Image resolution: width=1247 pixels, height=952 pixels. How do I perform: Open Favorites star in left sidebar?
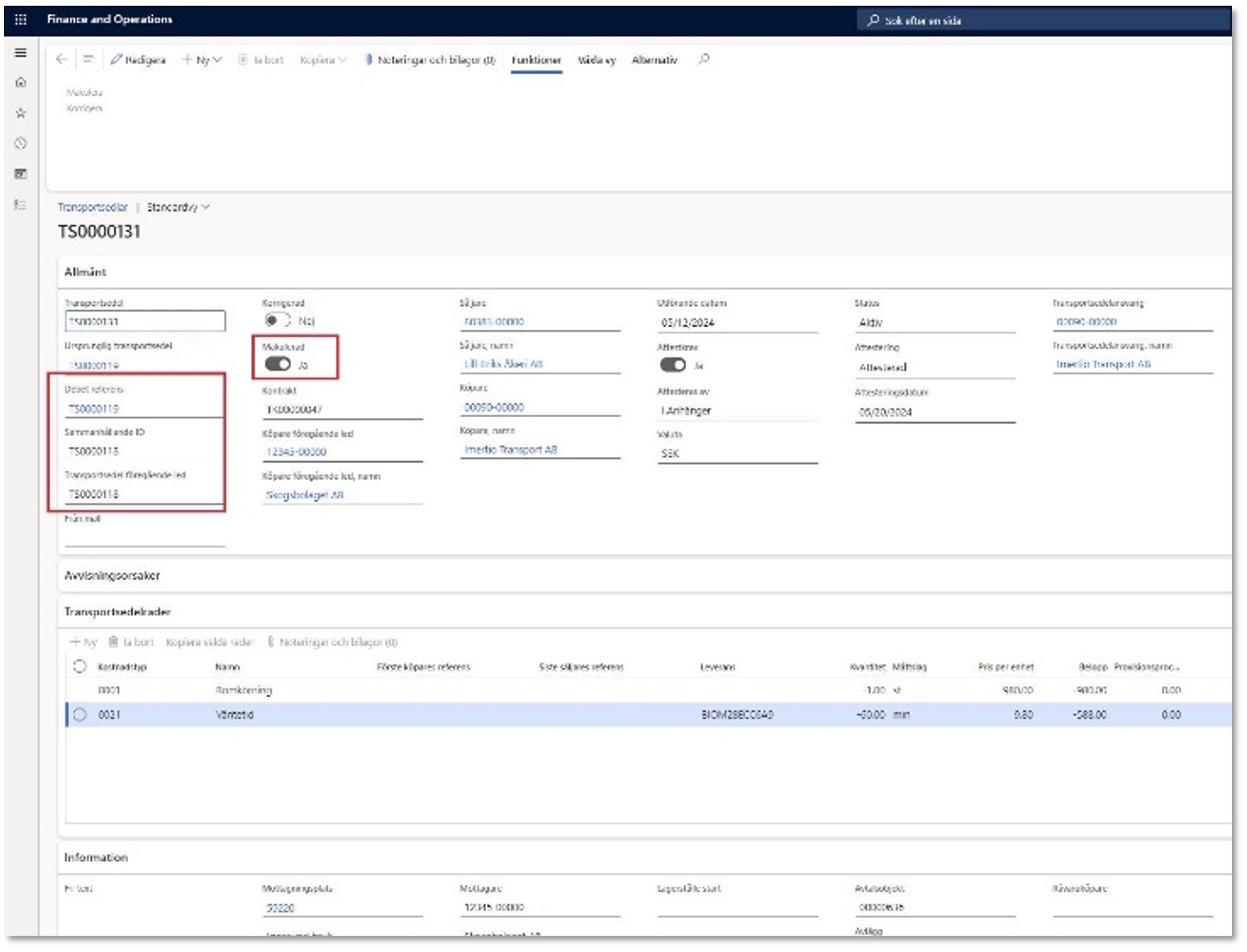click(20, 113)
